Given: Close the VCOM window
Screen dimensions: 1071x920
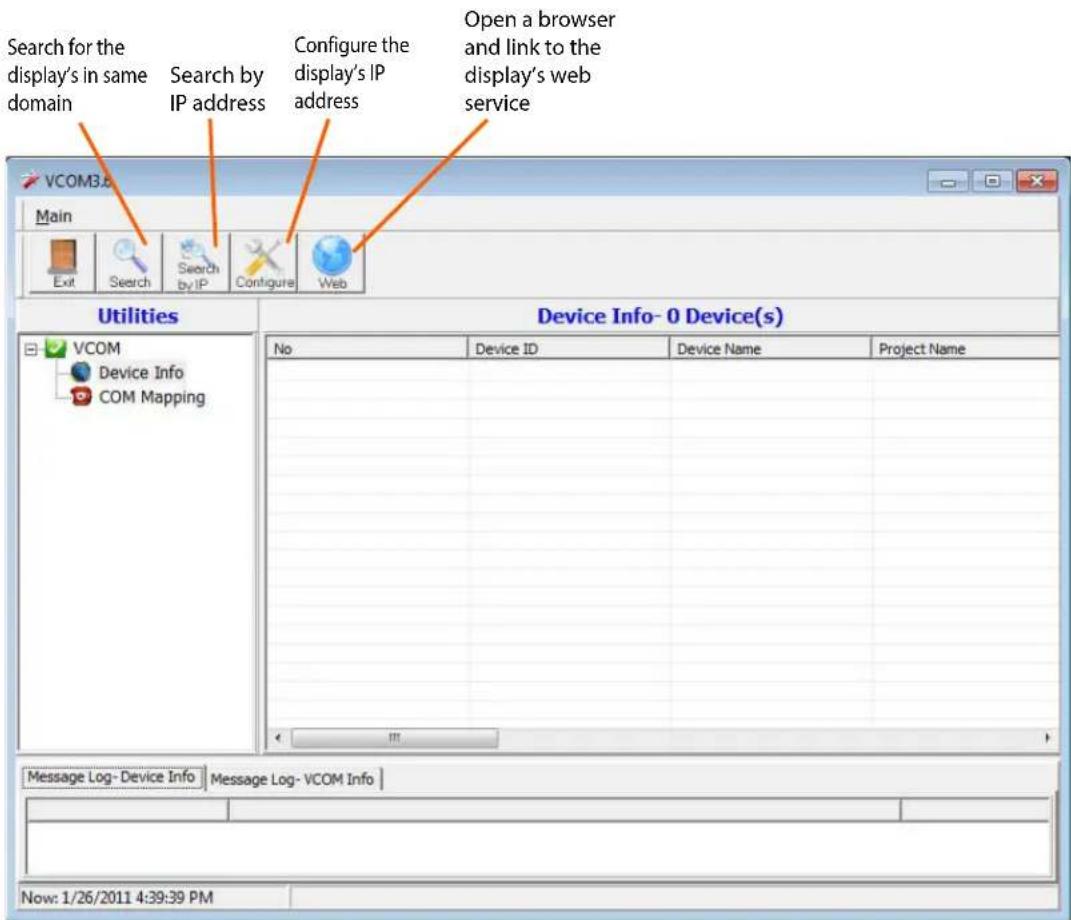Looking at the screenshot, I should click(1036, 181).
